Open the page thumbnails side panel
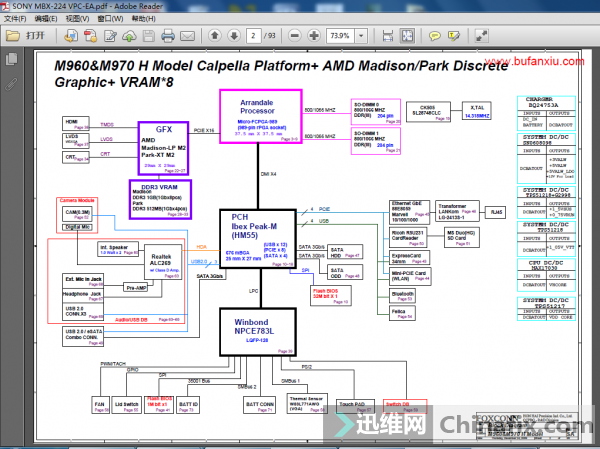 (x=11, y=59)
